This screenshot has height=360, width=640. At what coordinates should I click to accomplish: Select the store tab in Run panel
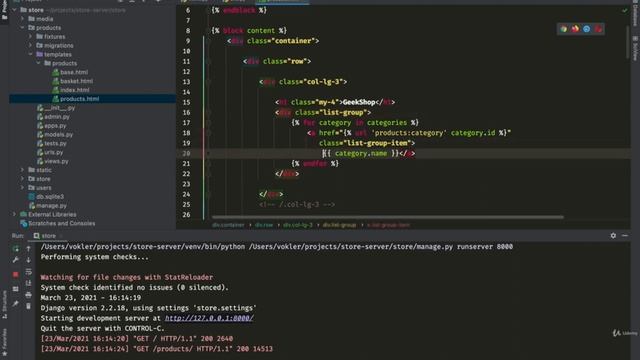[45, 236]
